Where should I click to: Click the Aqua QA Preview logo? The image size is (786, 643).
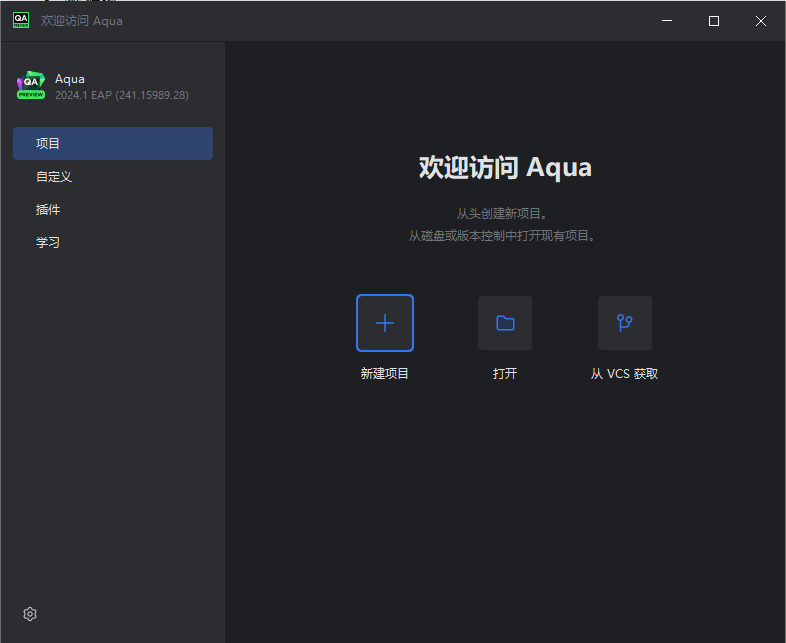pyautogui.click(x=31, y=85)
